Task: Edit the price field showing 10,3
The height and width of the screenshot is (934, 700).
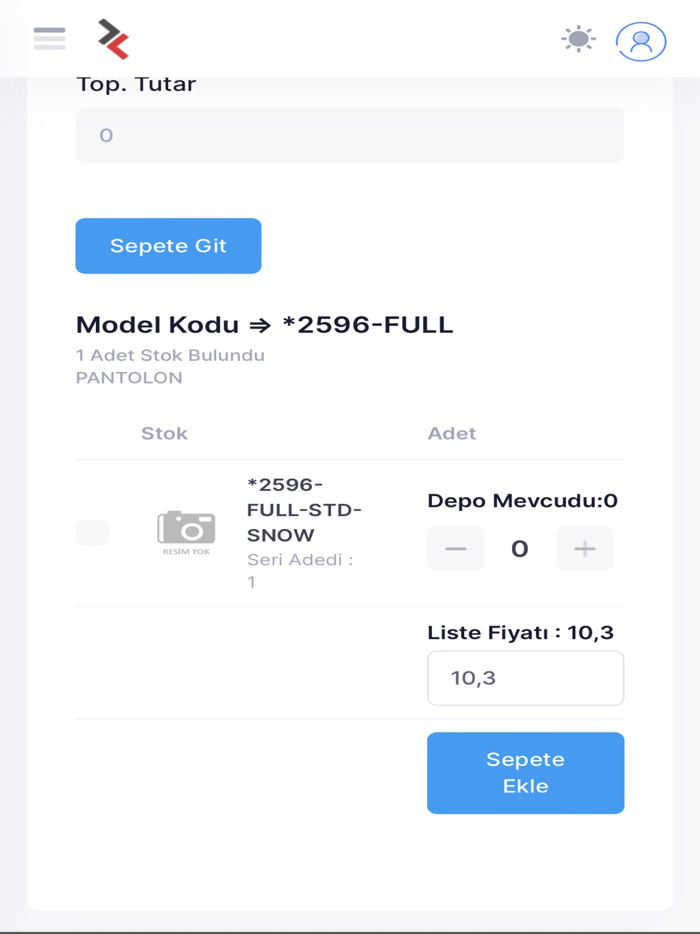Action: [x=525, y=678]
